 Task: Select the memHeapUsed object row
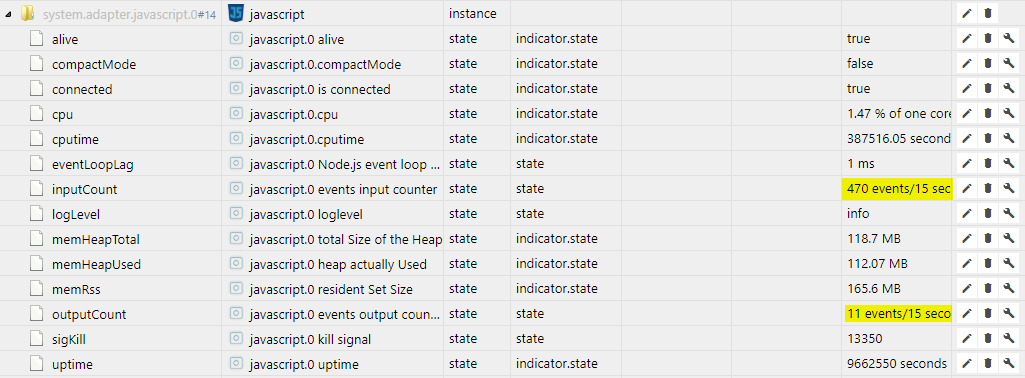(512, 264)
